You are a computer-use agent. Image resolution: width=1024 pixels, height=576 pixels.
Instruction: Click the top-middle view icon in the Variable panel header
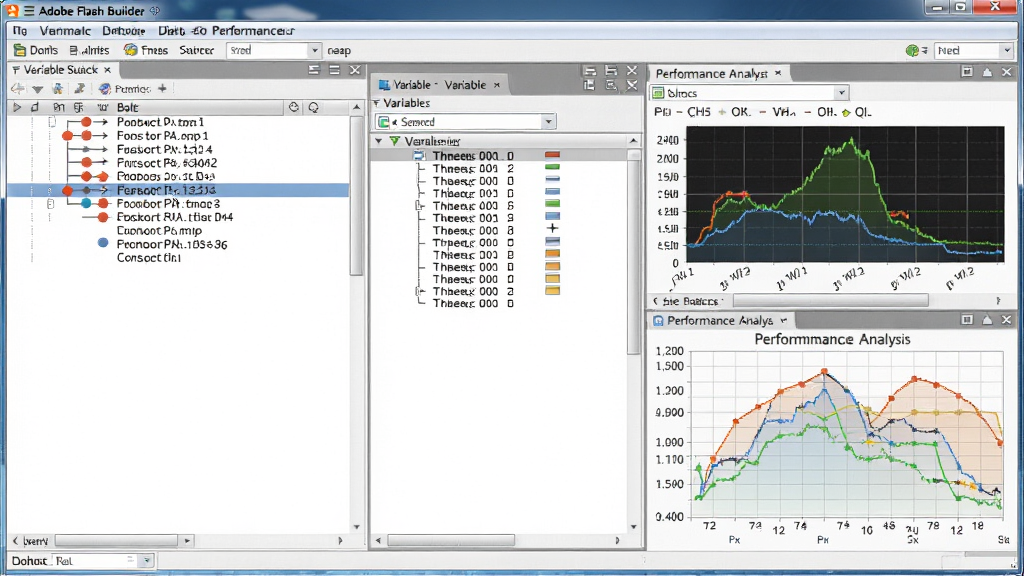coord(611,71)
